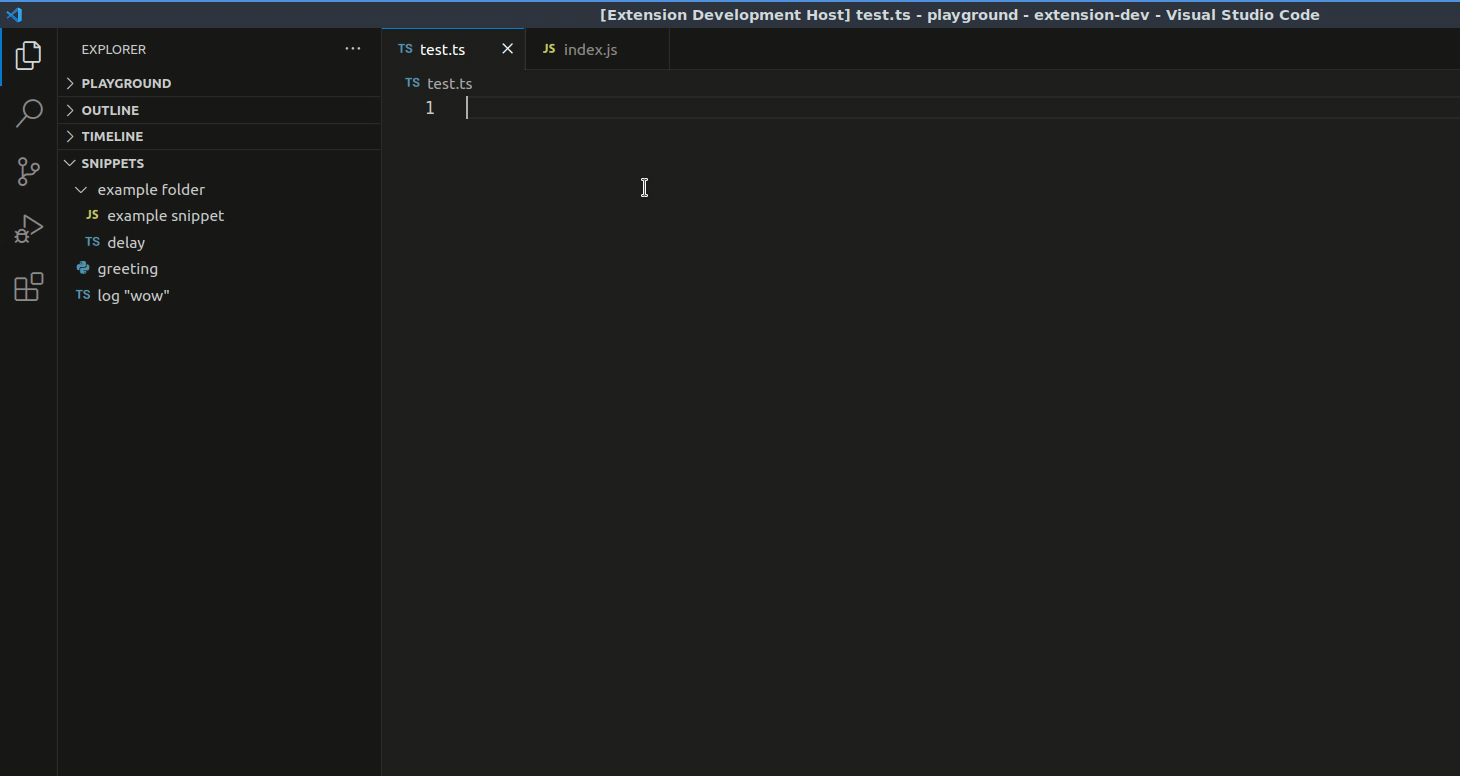The image size is (1460, 776).
Task: Open the example snippet item
Action: click(x=165, y=215)
